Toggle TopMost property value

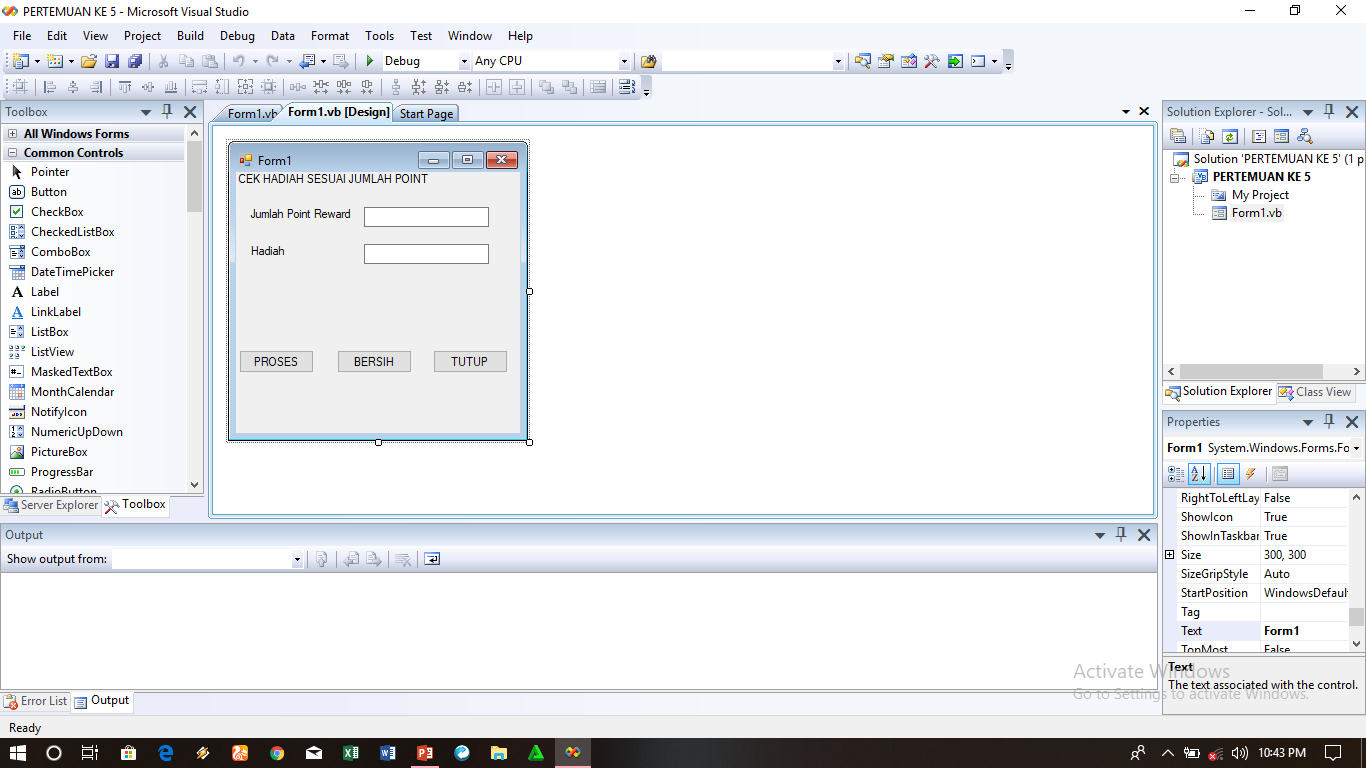(1305, 648)
